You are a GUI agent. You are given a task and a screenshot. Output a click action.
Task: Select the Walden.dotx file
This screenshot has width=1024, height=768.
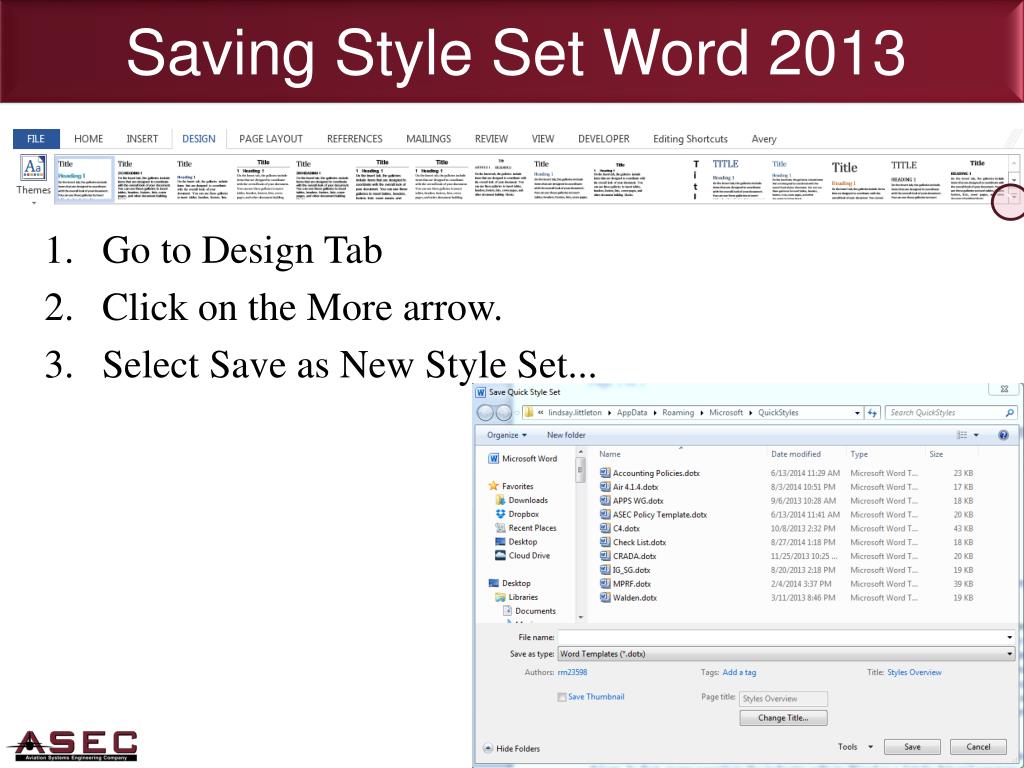tap(628, 598)
